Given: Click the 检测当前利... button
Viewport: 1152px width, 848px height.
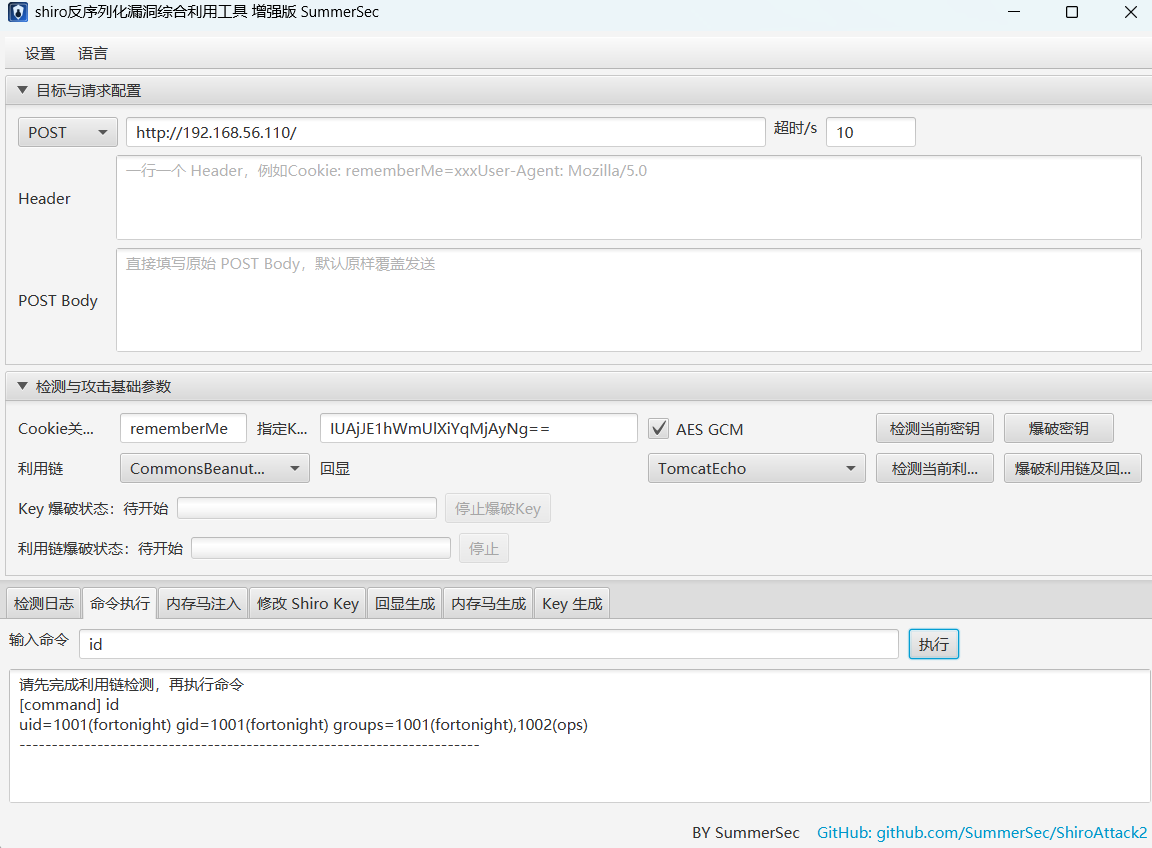Looking at the screenshot, I should (935, 468).
